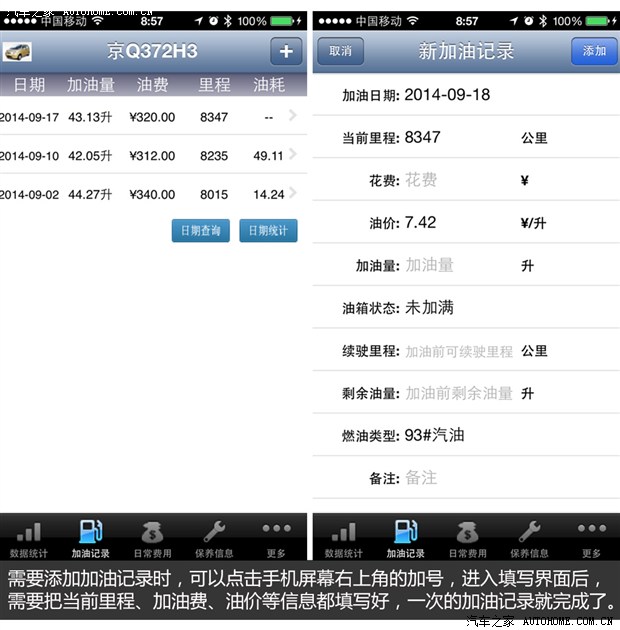Image resolution: width=620 pixels, height=630 pixels.
Task: Toggle 油箱状态 value 未加满
Action: [x=429, y=308]
